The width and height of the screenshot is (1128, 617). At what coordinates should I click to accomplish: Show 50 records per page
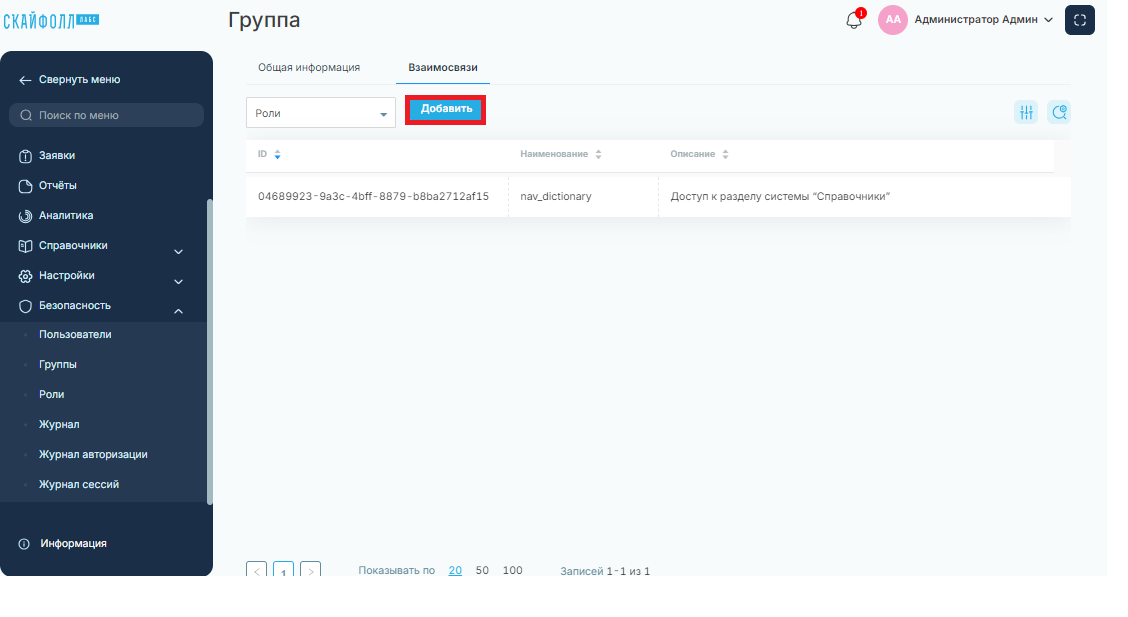tap(482, 570)
